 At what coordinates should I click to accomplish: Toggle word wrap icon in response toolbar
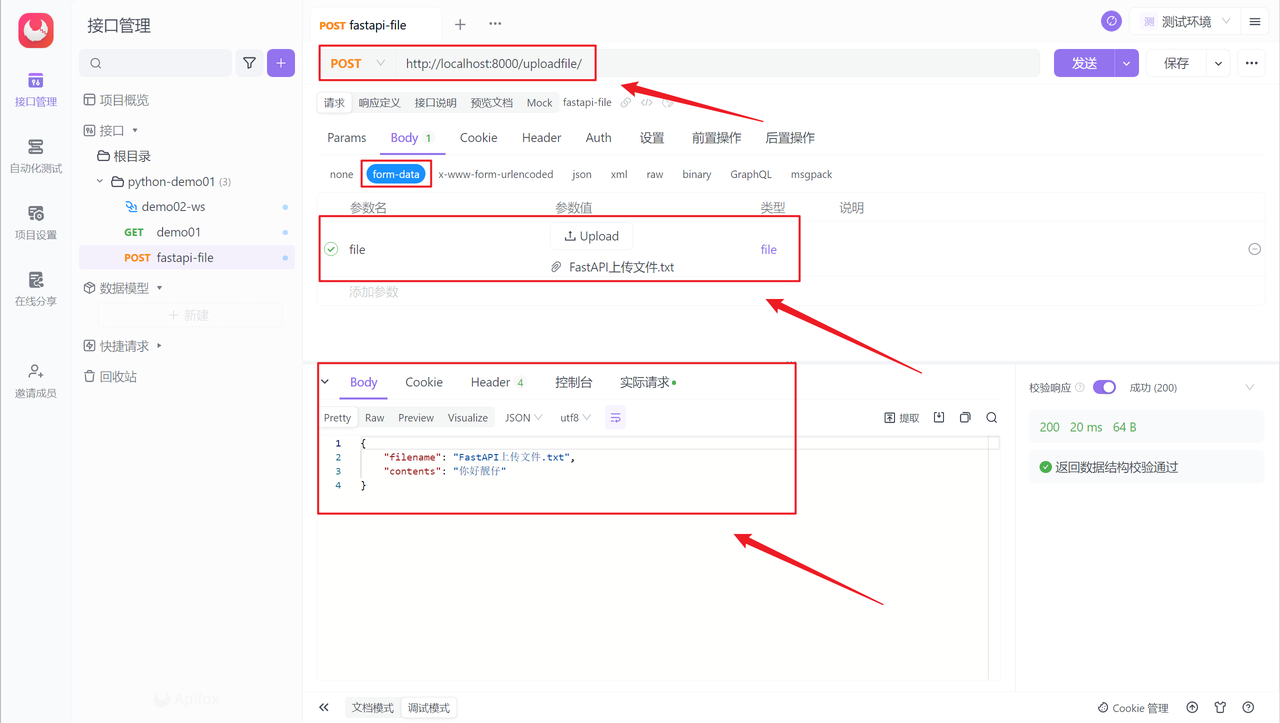point(616,418)
